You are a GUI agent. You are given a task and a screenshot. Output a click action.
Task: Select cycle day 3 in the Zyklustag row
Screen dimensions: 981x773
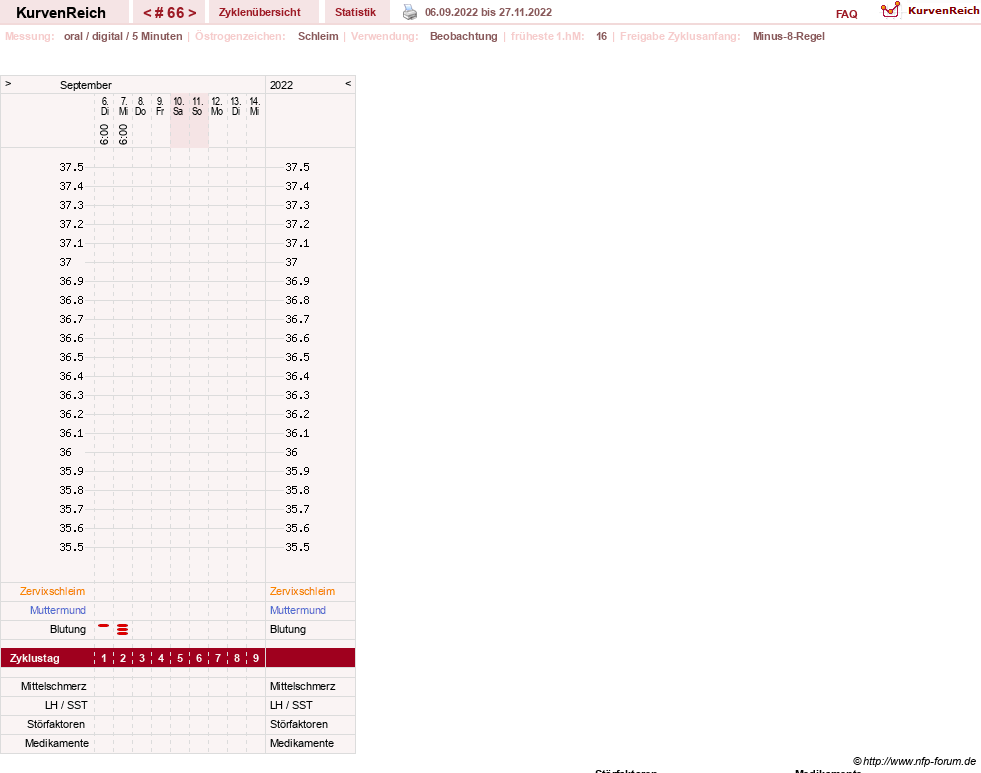tap(142, 658)
